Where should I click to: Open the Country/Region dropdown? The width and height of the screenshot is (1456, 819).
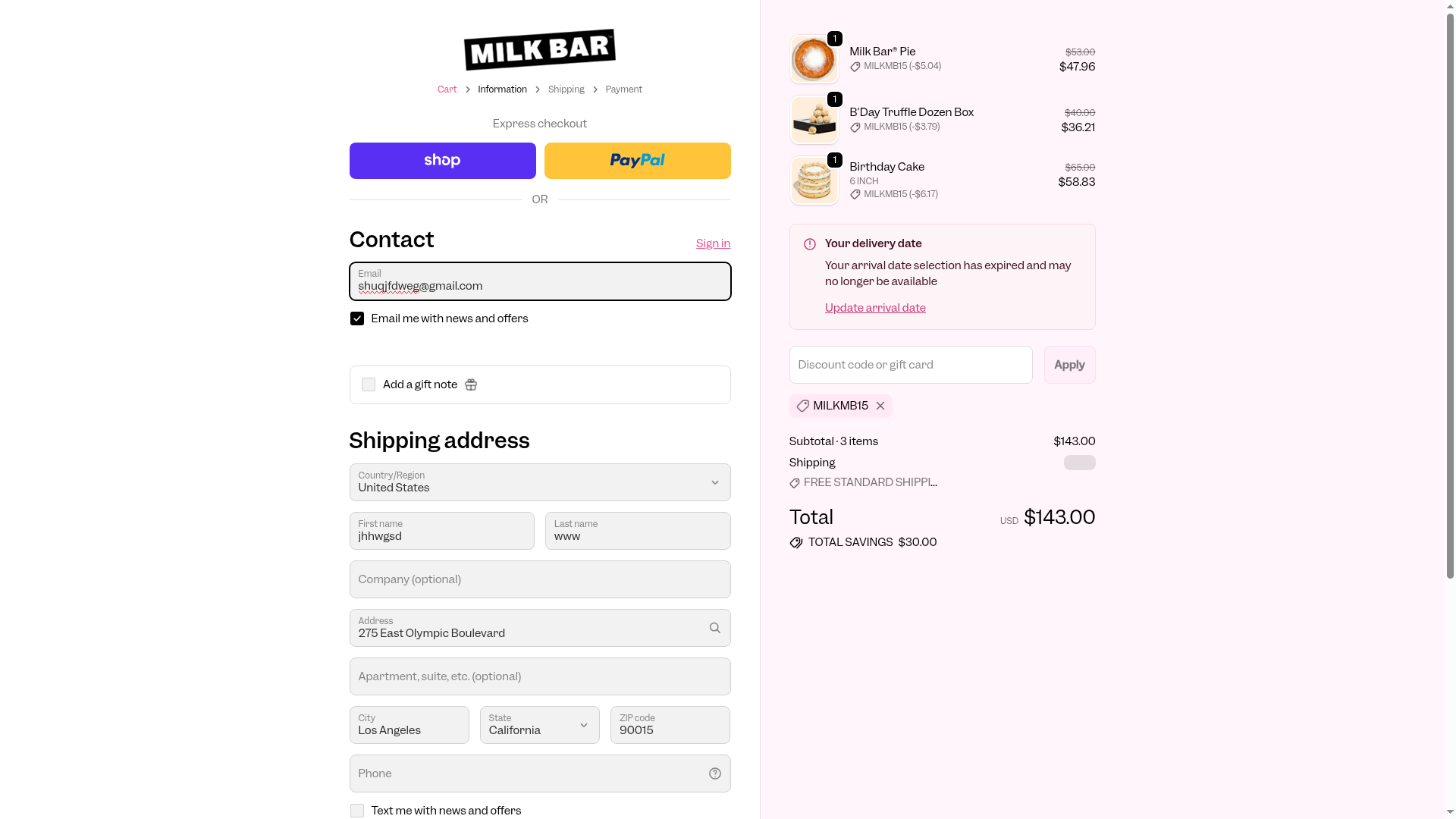tap(539, 482)
